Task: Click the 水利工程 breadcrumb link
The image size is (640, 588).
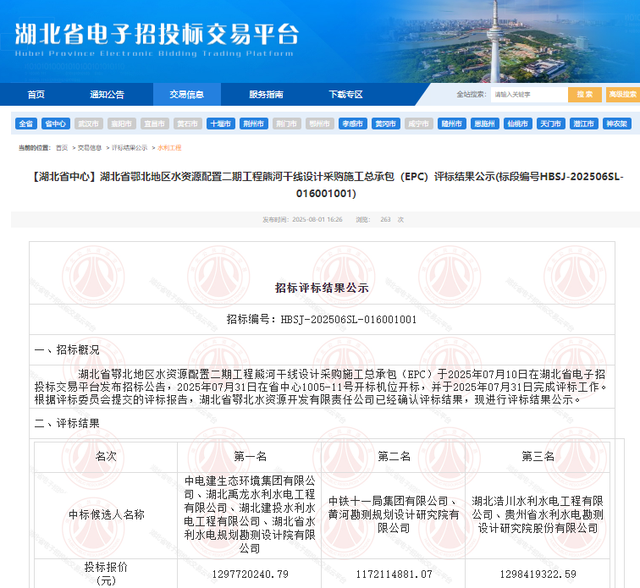Action: click(169, 148)
